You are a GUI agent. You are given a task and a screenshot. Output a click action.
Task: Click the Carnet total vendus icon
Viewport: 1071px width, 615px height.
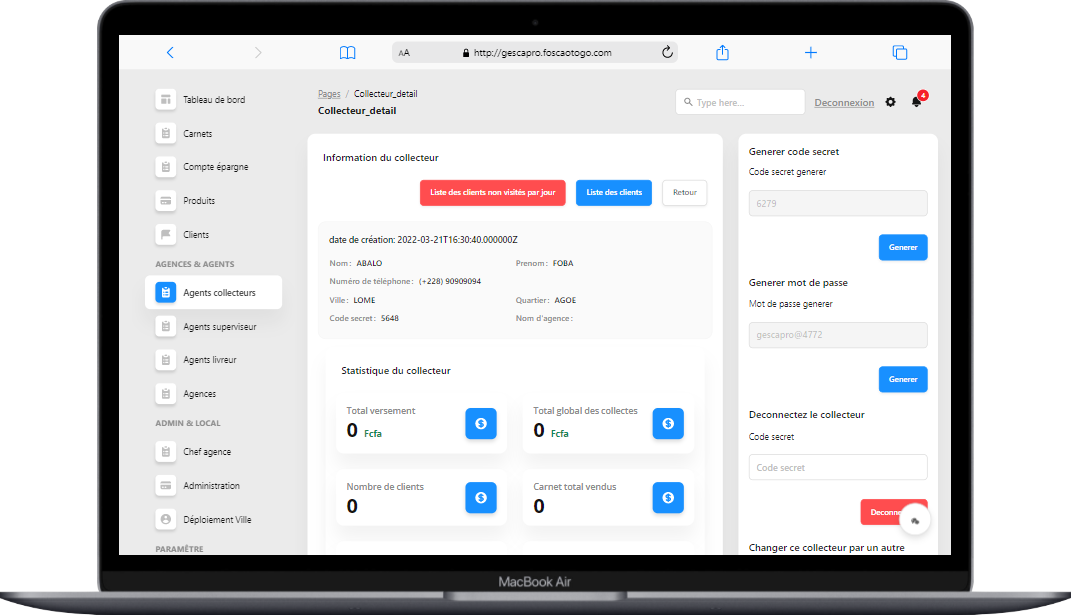[667, 497]
